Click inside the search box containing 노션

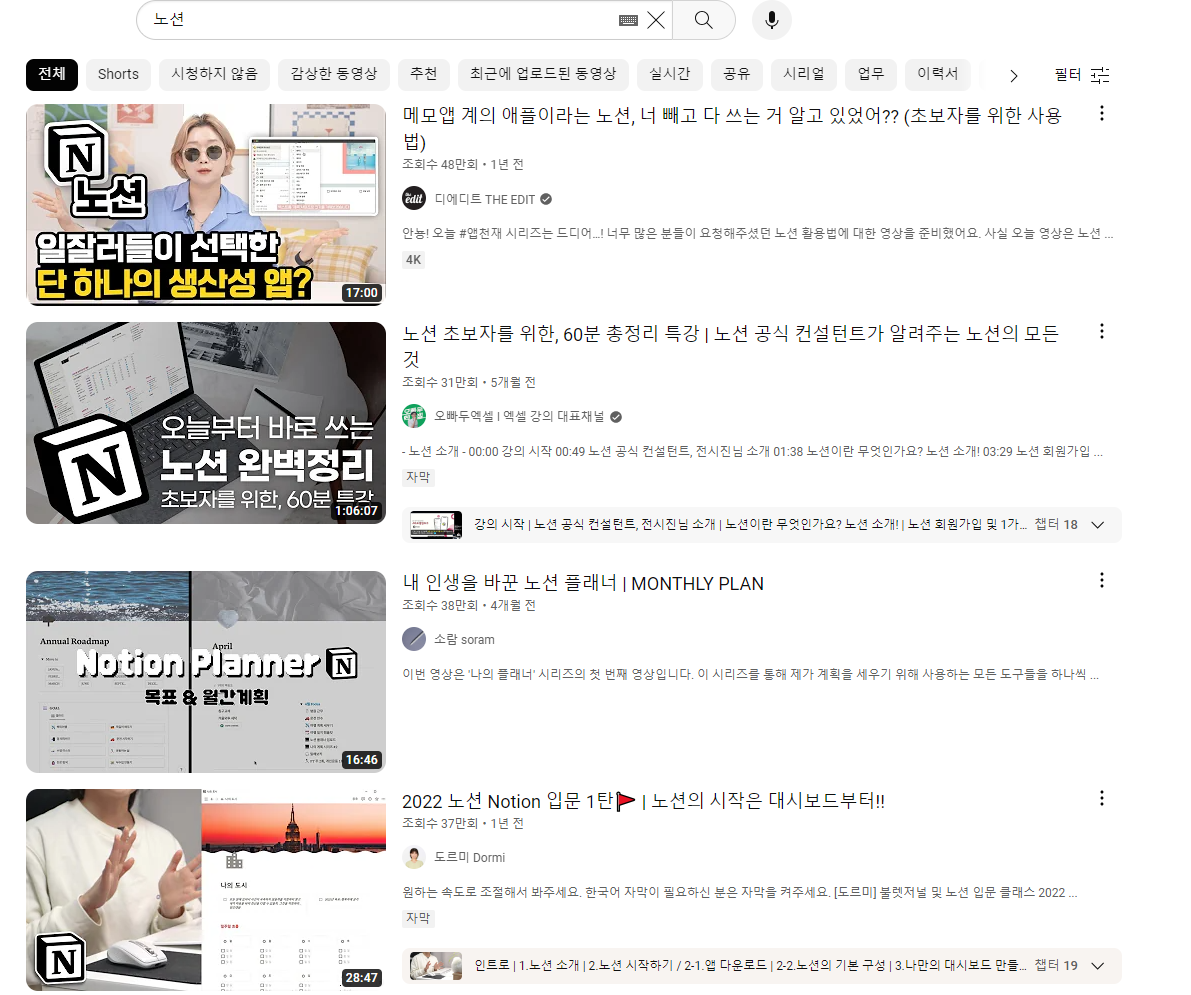(380, 20)
